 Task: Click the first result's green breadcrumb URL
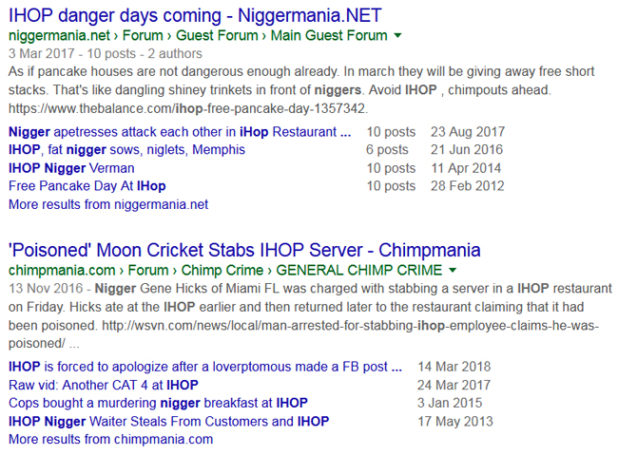click(x=198, y=36)
